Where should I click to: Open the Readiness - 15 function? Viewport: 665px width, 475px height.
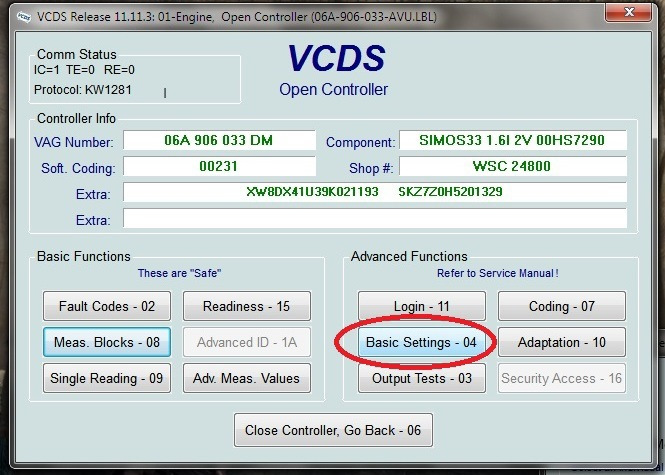point(247,306)
